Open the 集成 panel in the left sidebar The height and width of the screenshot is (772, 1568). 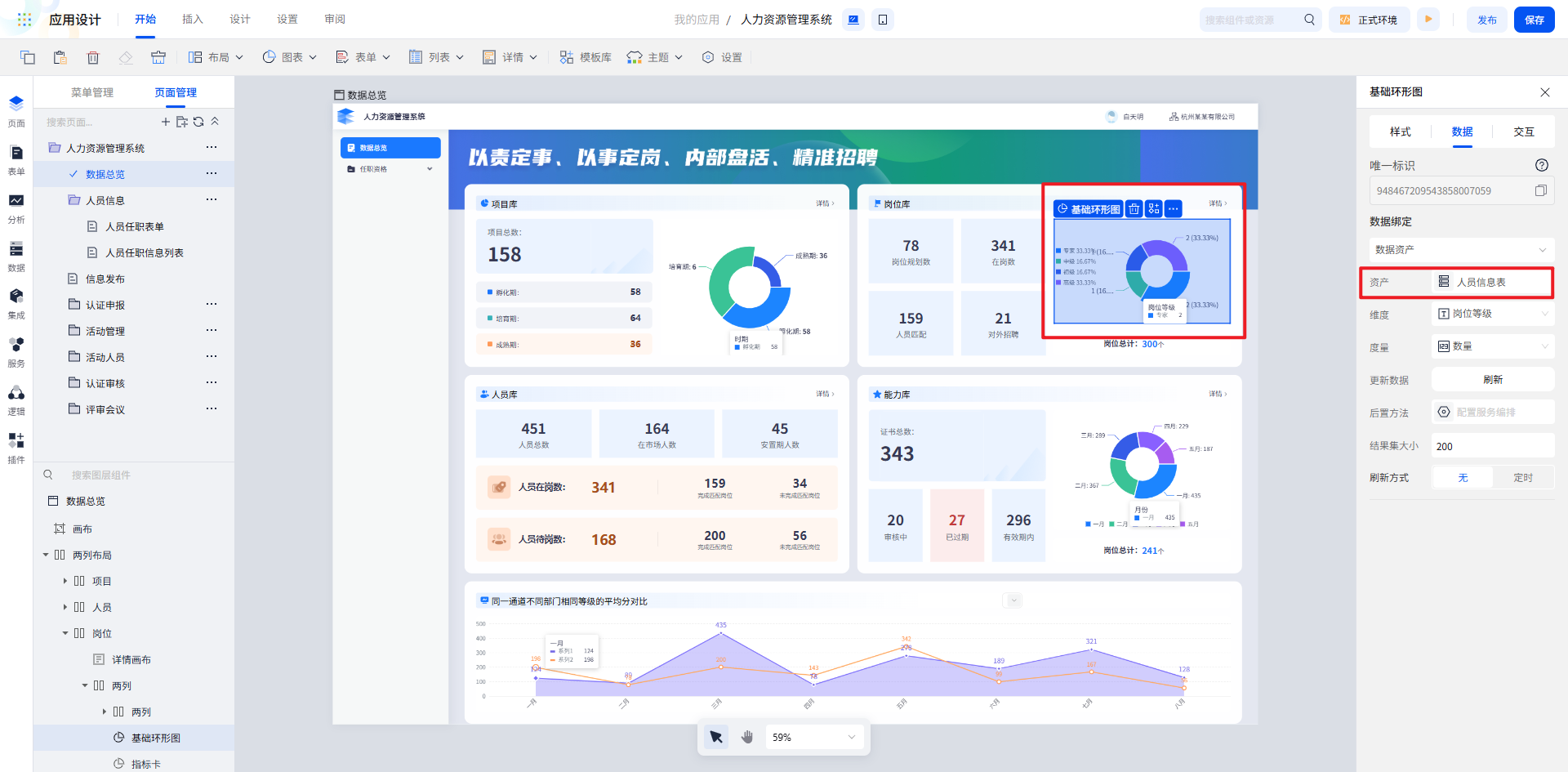16,303
